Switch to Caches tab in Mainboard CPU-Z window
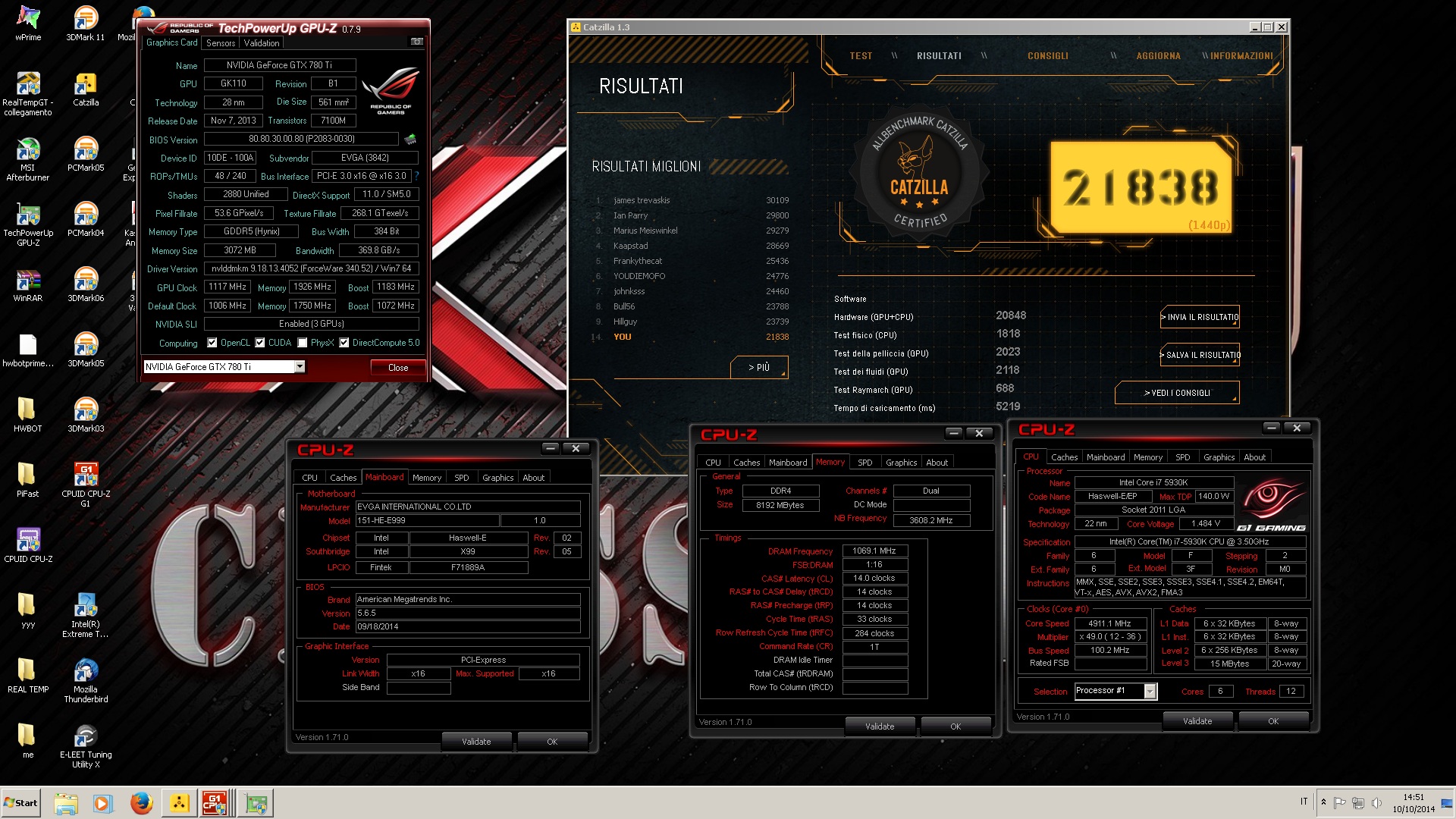This screenshot has width=1456, height=819. coord(343,478)
